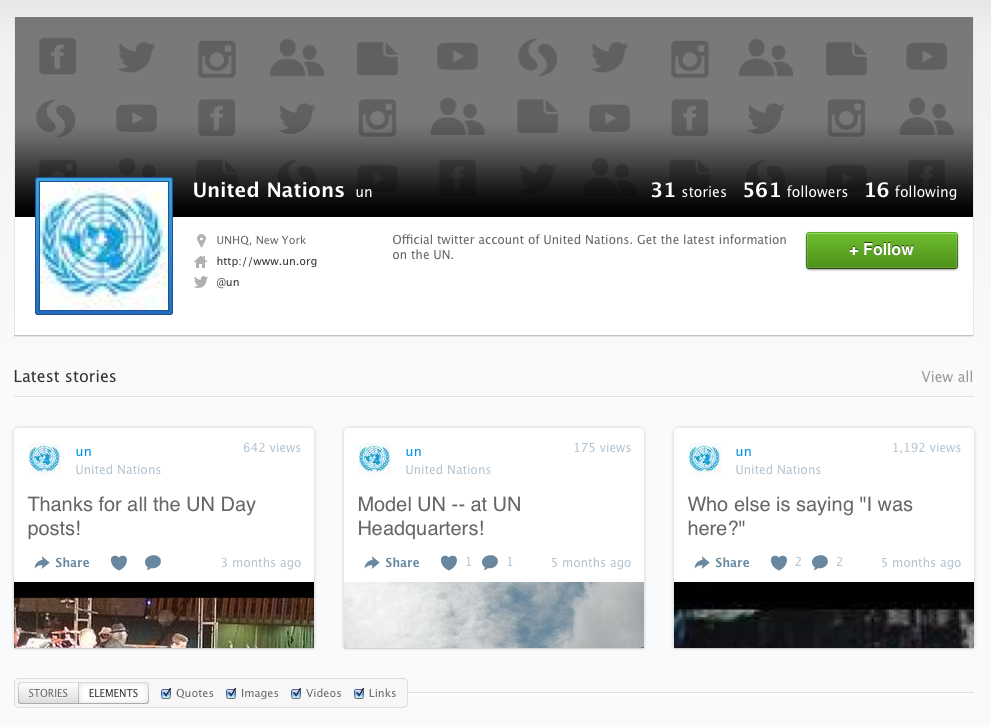Viewport: 991px width, 727px height.
Task: Open the http://www.un.org website link
Action: coord(266,261)
